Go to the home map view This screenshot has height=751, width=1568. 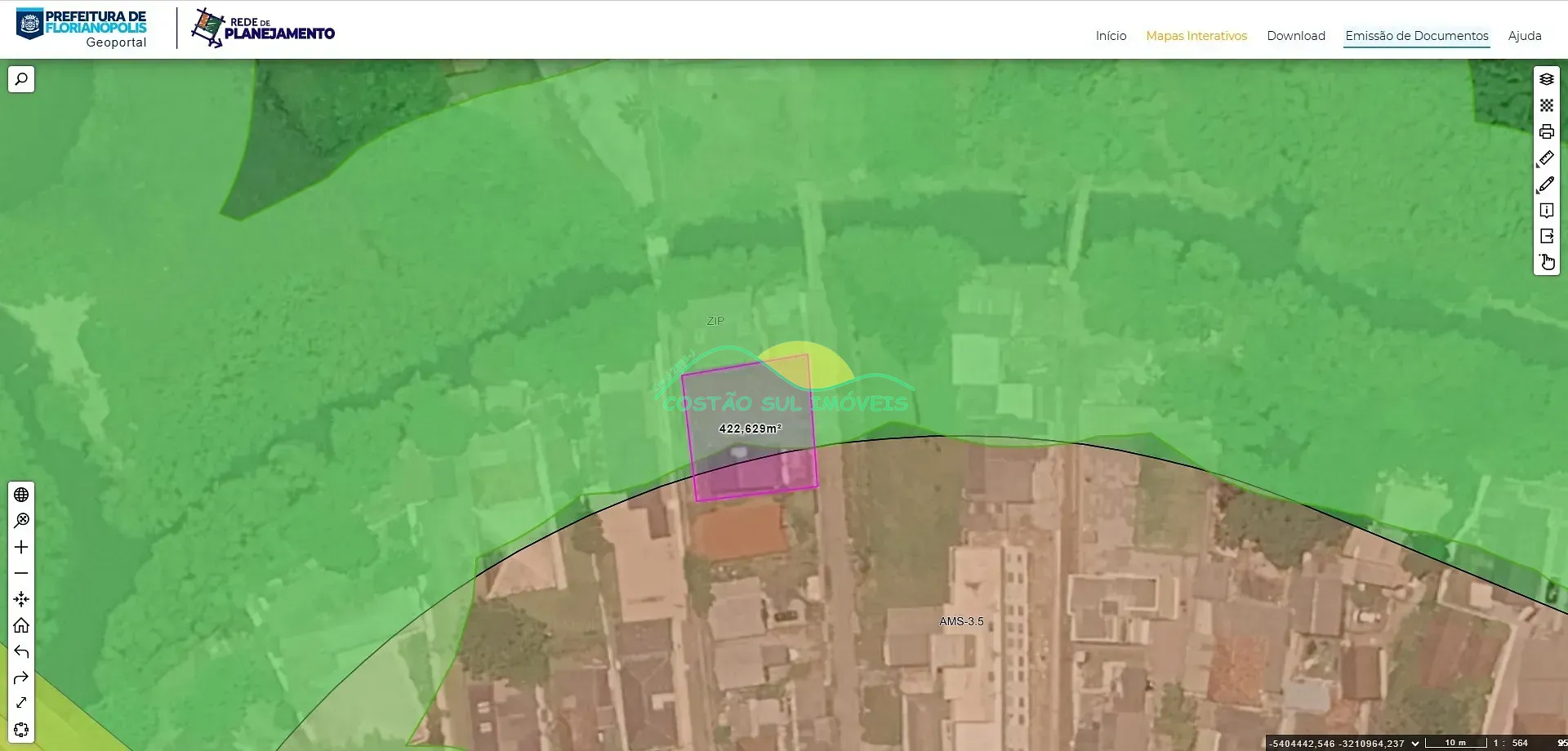click(x=21, y=625)
